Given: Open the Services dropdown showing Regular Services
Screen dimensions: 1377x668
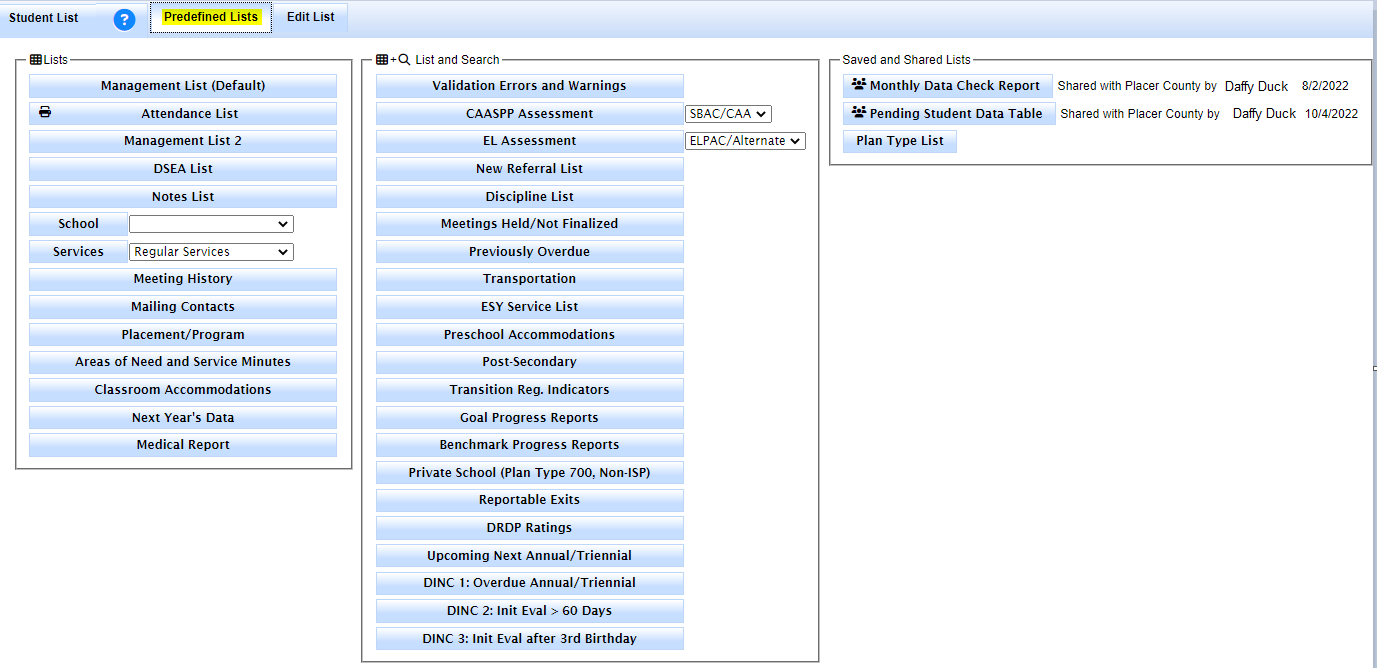Looking at the screenshot, I should coord(211,251).
